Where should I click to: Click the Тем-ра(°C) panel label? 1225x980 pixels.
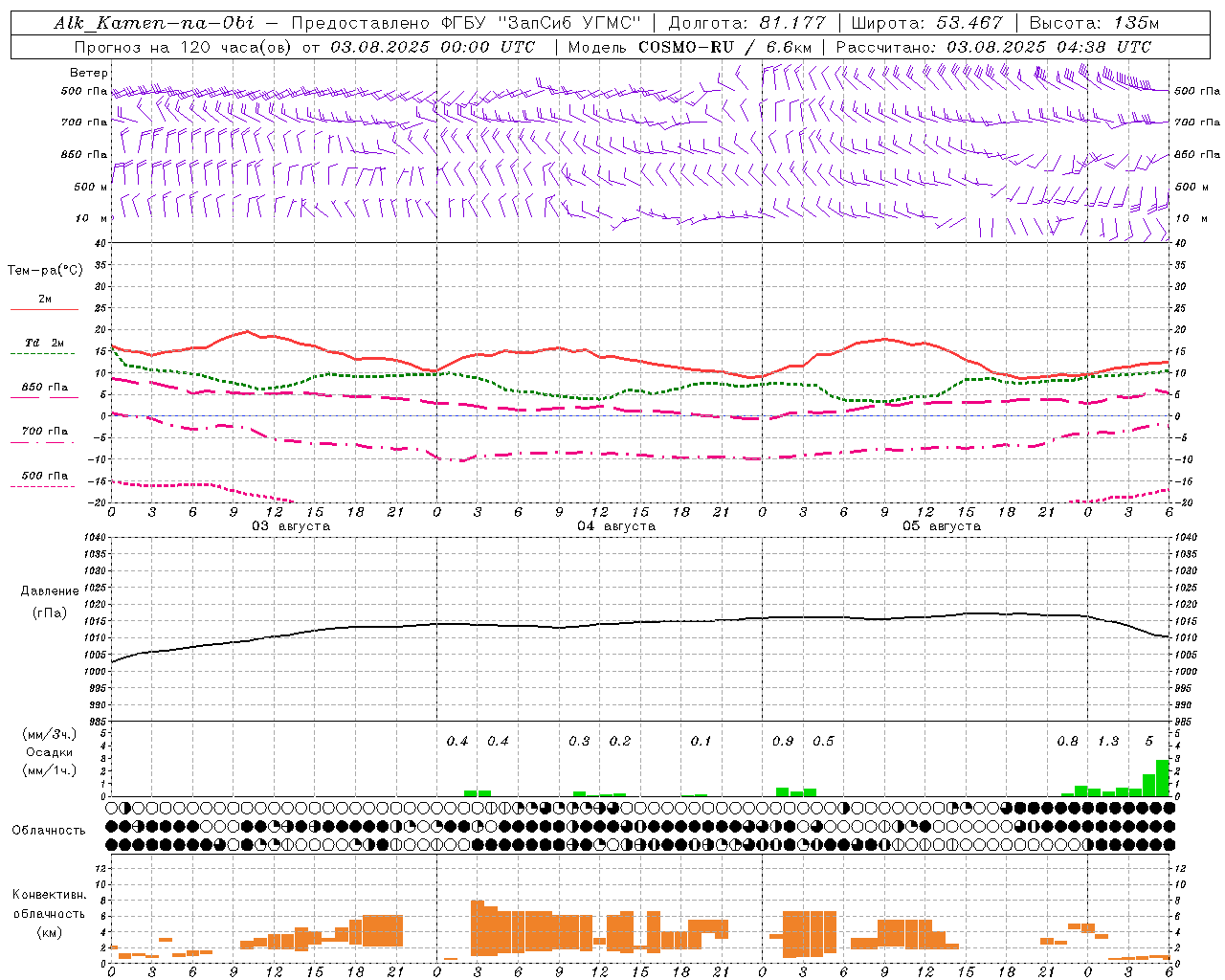pyautogui.click(x=45, y=270)
